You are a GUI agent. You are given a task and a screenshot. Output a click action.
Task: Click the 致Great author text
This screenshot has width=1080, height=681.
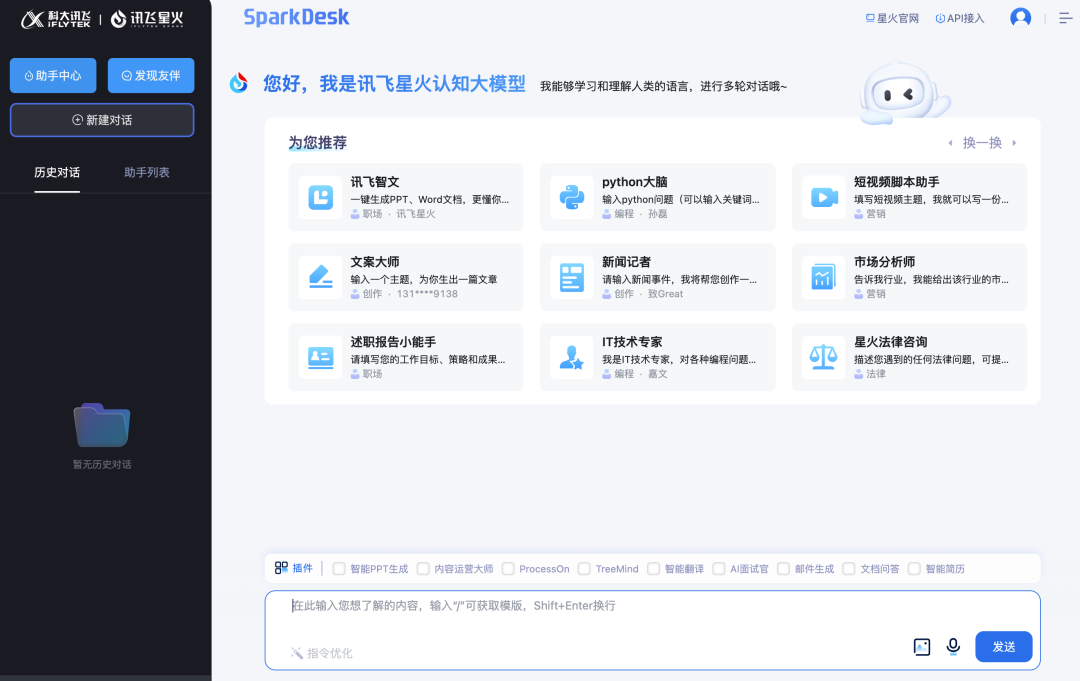(665, 294)
